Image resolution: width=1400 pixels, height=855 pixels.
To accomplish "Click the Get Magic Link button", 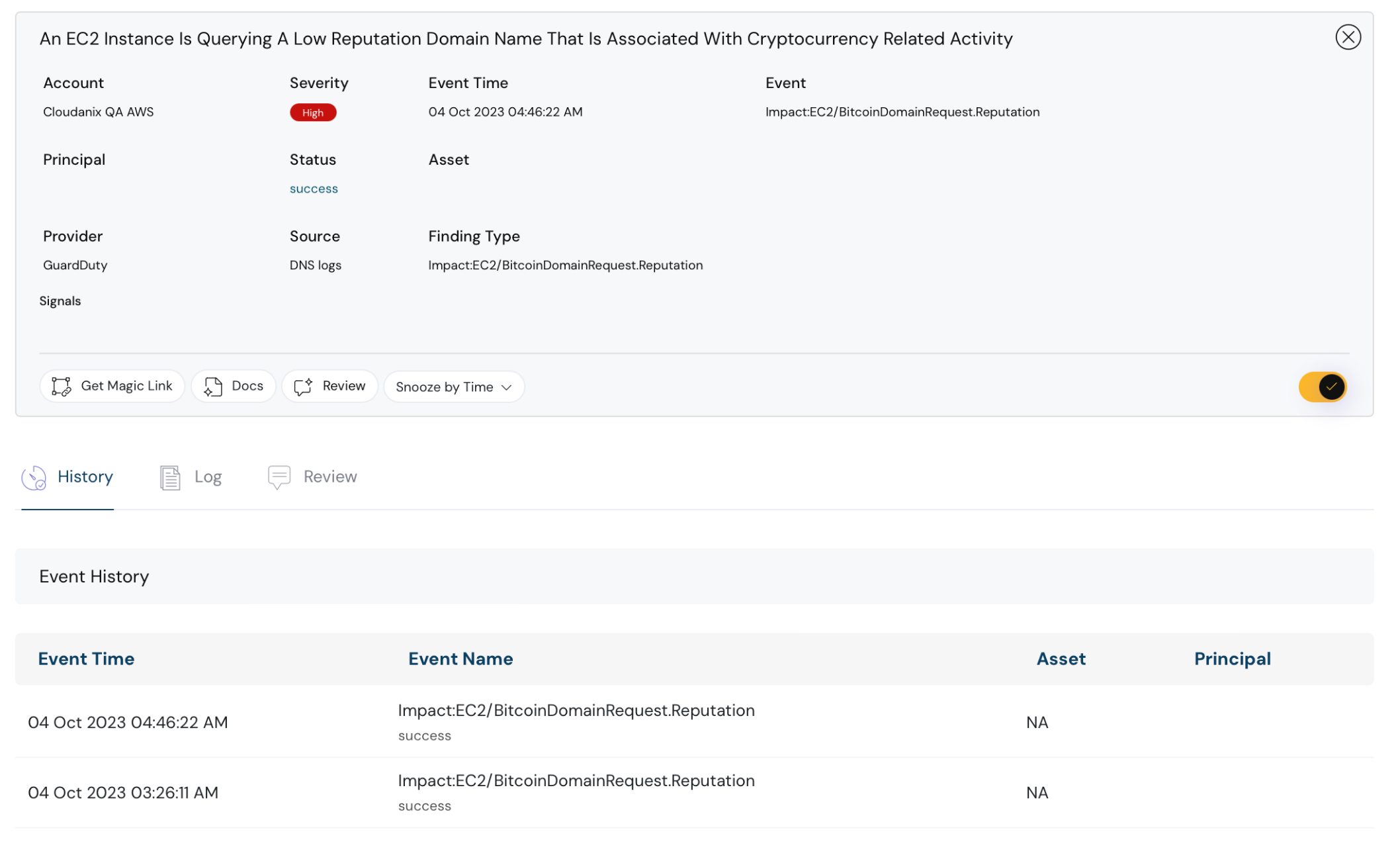I will pos(112,386).
